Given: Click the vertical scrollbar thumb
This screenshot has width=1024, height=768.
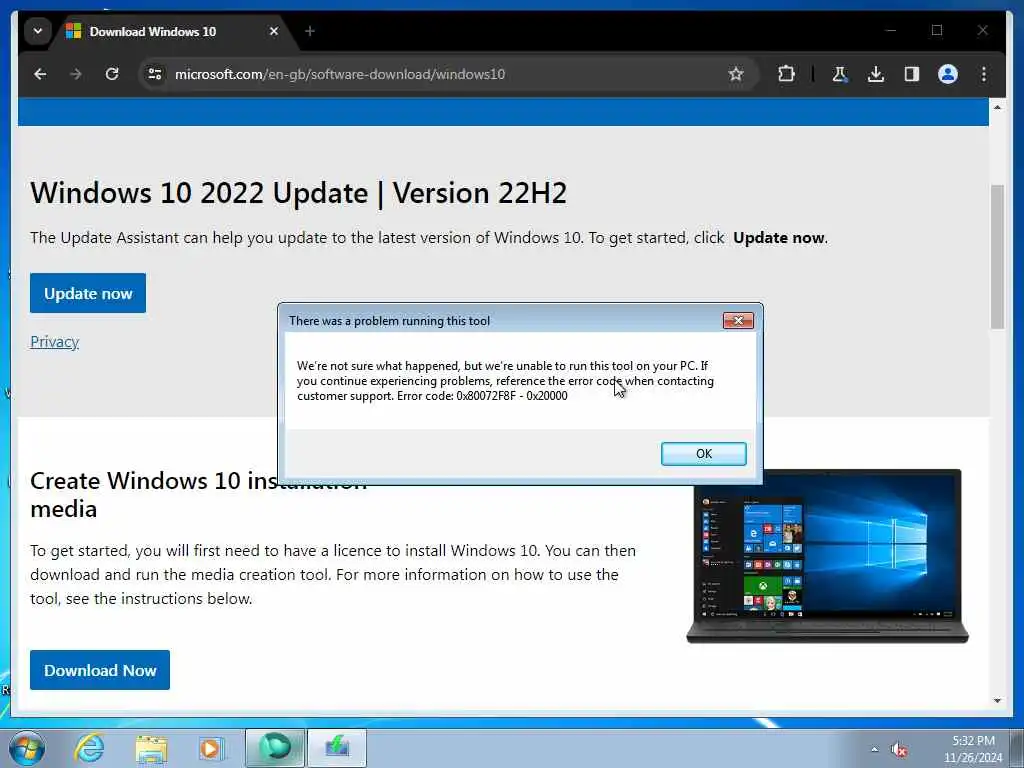Looking at the screenshot, I should [x=997, y=257].
